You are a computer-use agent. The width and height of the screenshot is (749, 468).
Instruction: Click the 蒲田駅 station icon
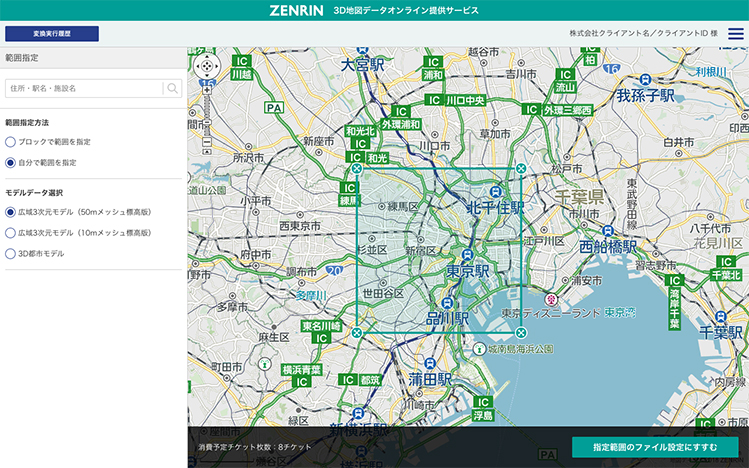pos(430,363)
